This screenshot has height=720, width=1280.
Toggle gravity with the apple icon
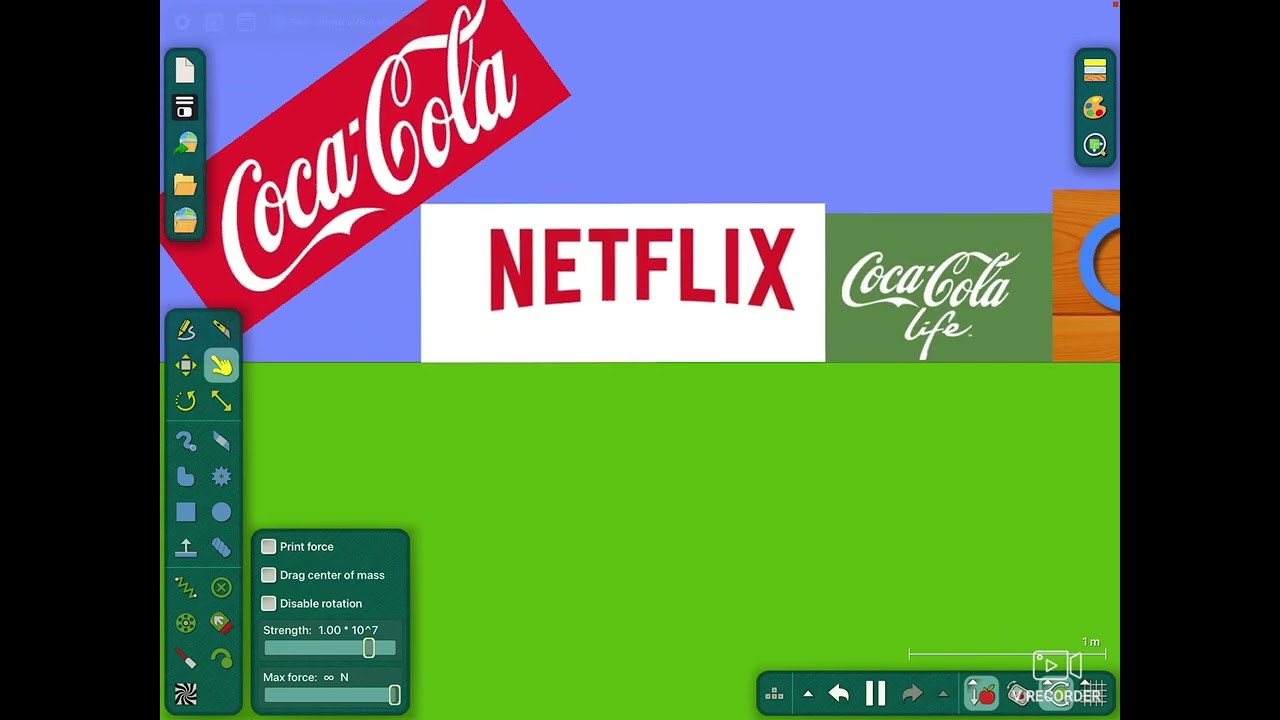pos(981,693)
